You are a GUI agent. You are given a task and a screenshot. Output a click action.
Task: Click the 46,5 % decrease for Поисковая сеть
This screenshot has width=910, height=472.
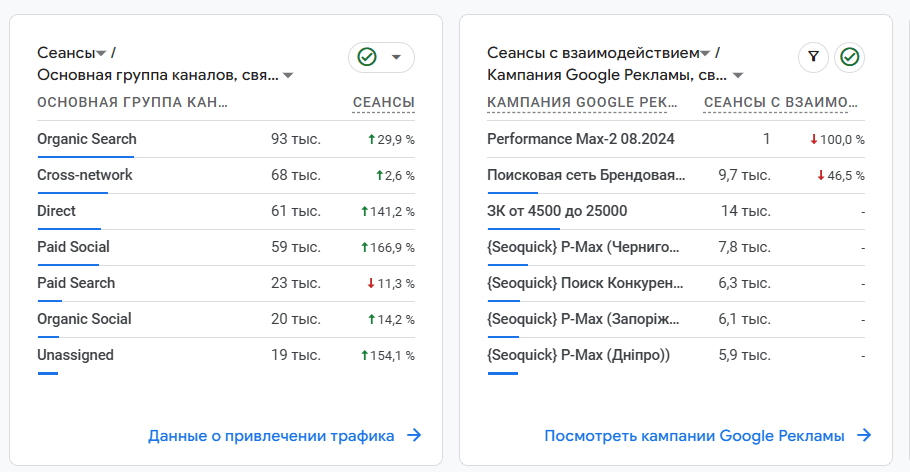841,176
